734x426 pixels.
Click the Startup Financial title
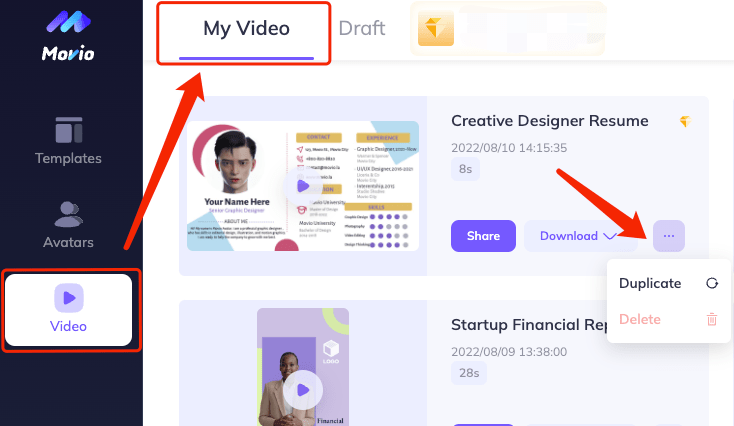pos(529,325)
